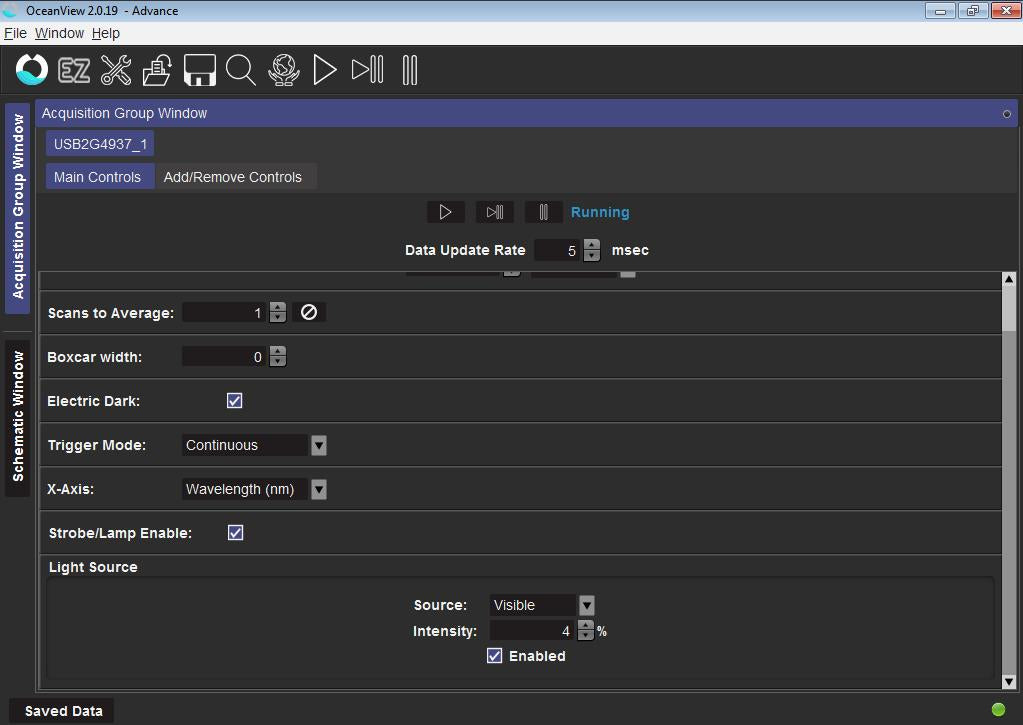Viewport: 1023px width, 725px height.
Task: Toggle the Strobe/Lamp Enable checkbox
Action: tap(235, 533)
